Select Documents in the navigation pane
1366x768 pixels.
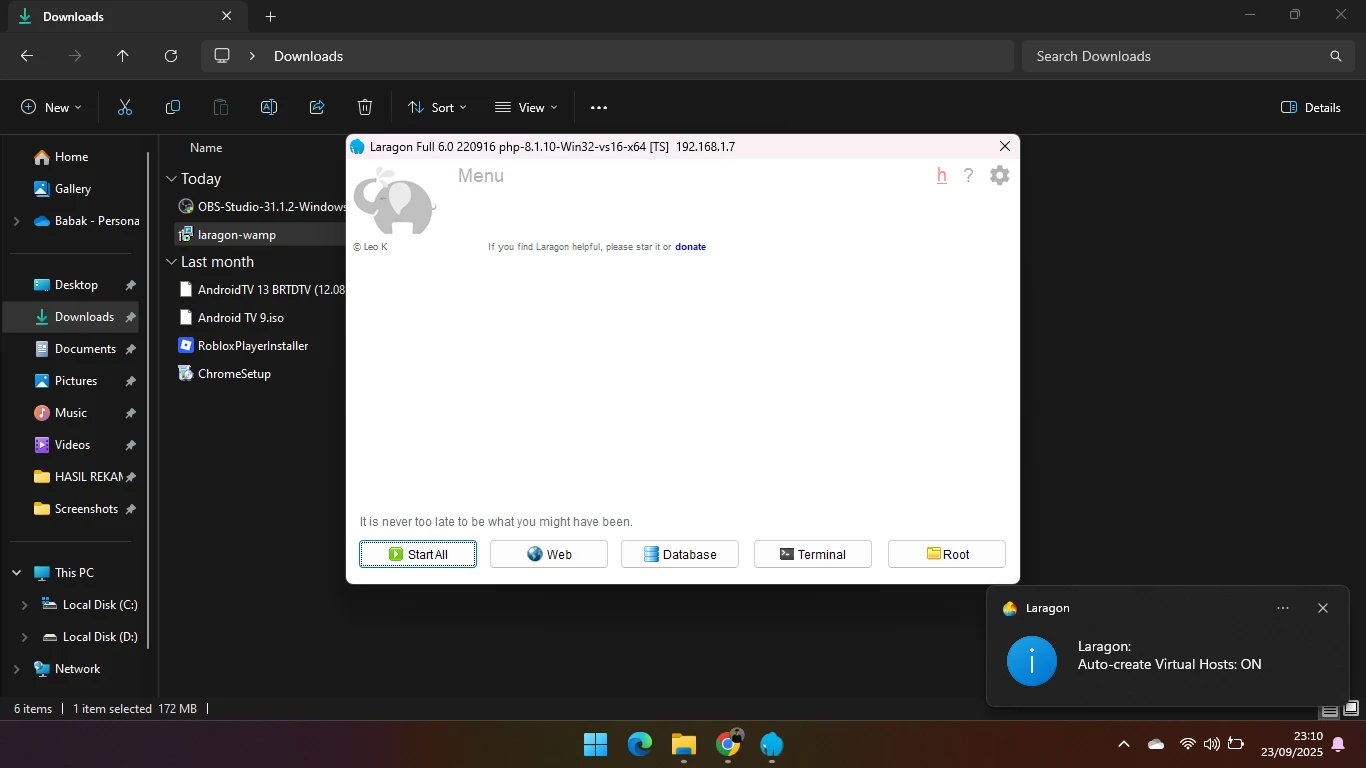[85, 349]
